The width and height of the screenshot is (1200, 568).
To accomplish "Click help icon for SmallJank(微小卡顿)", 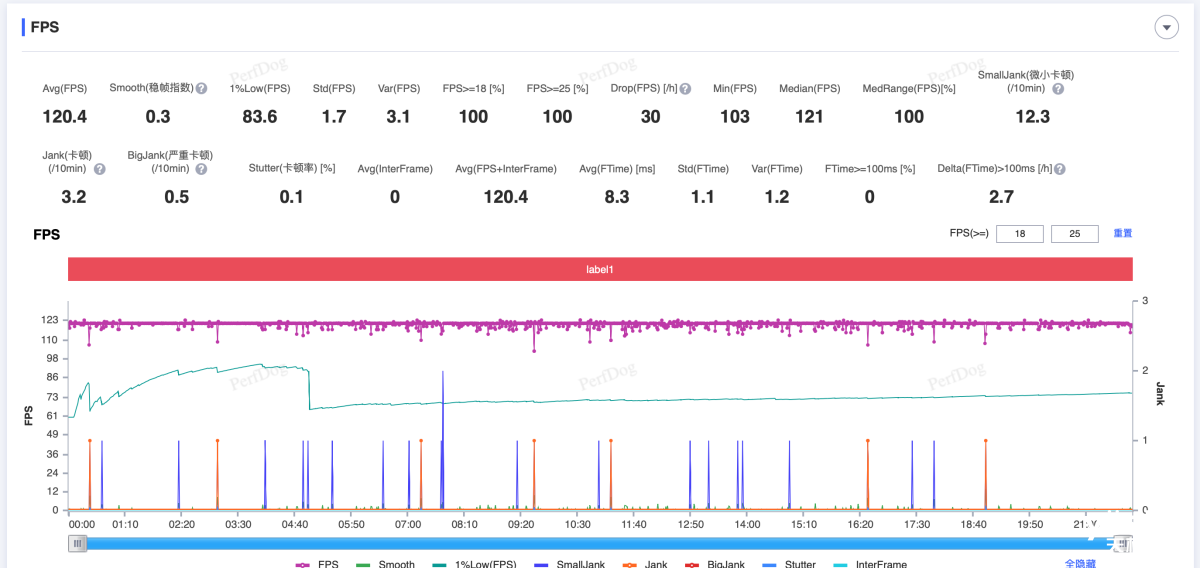I will (x=1058, y=89).
